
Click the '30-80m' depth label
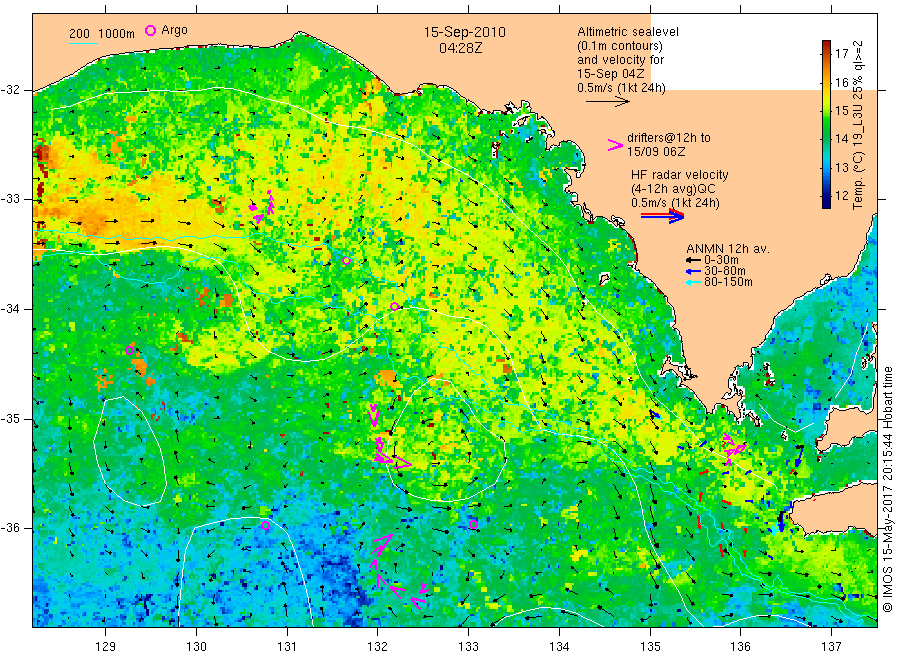725,271
